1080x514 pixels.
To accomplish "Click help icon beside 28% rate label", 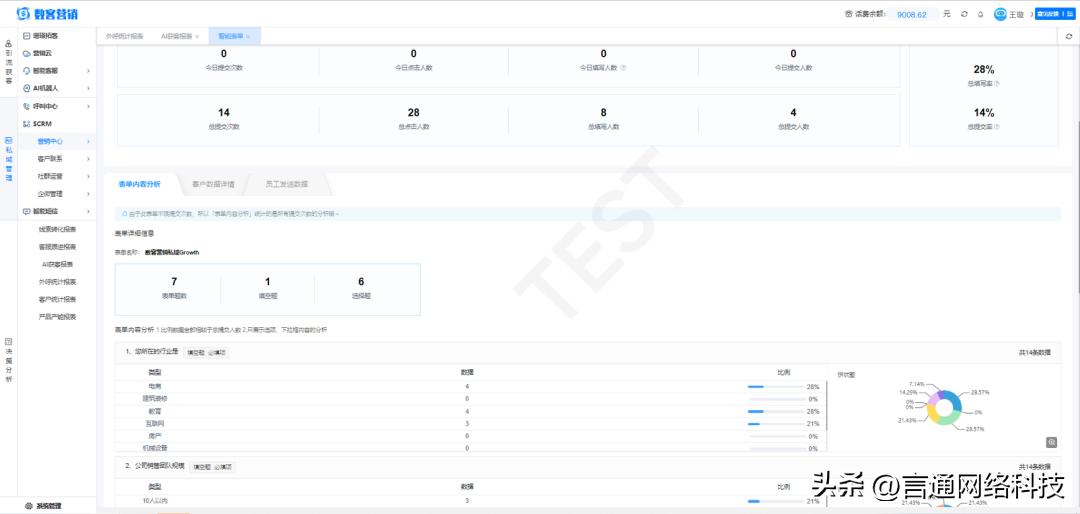I will pos(997,83).
